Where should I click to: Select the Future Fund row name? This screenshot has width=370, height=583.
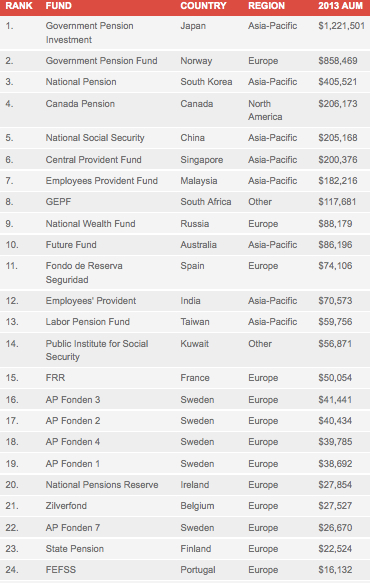71,245
